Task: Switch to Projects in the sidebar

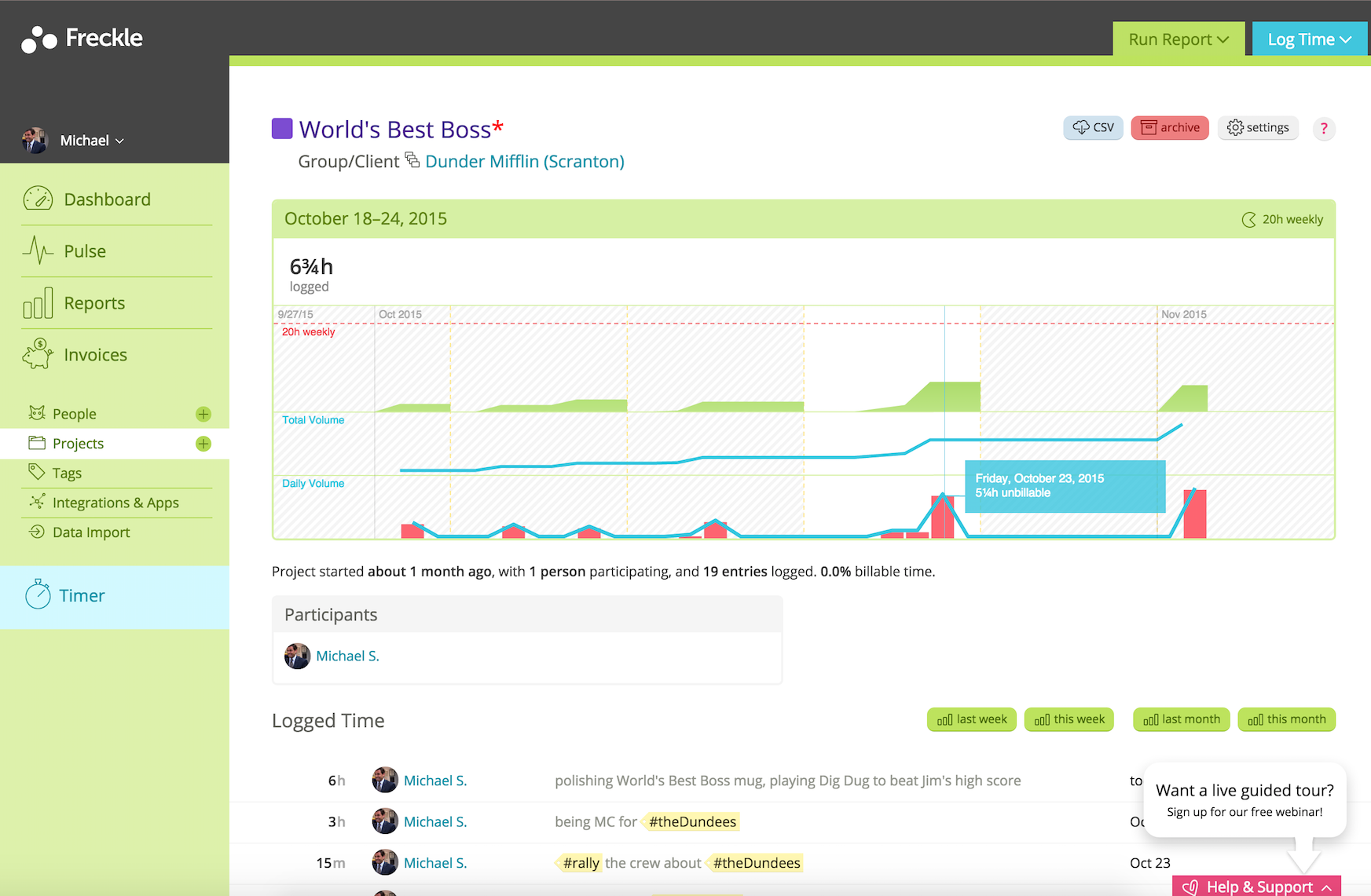Action: click(x=79, y=443)
